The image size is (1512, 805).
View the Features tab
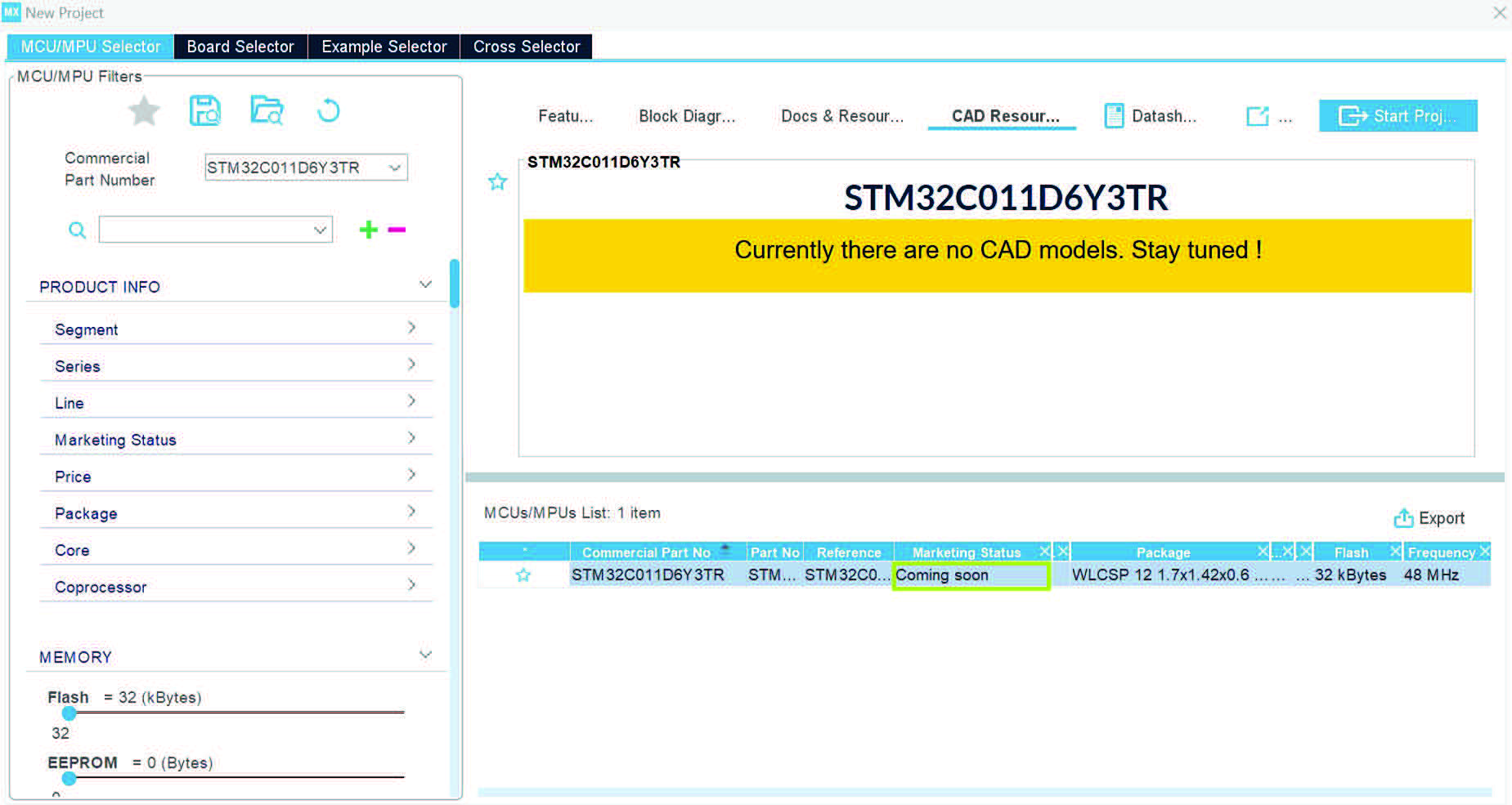pyautogui.click(x=566, y=116)
